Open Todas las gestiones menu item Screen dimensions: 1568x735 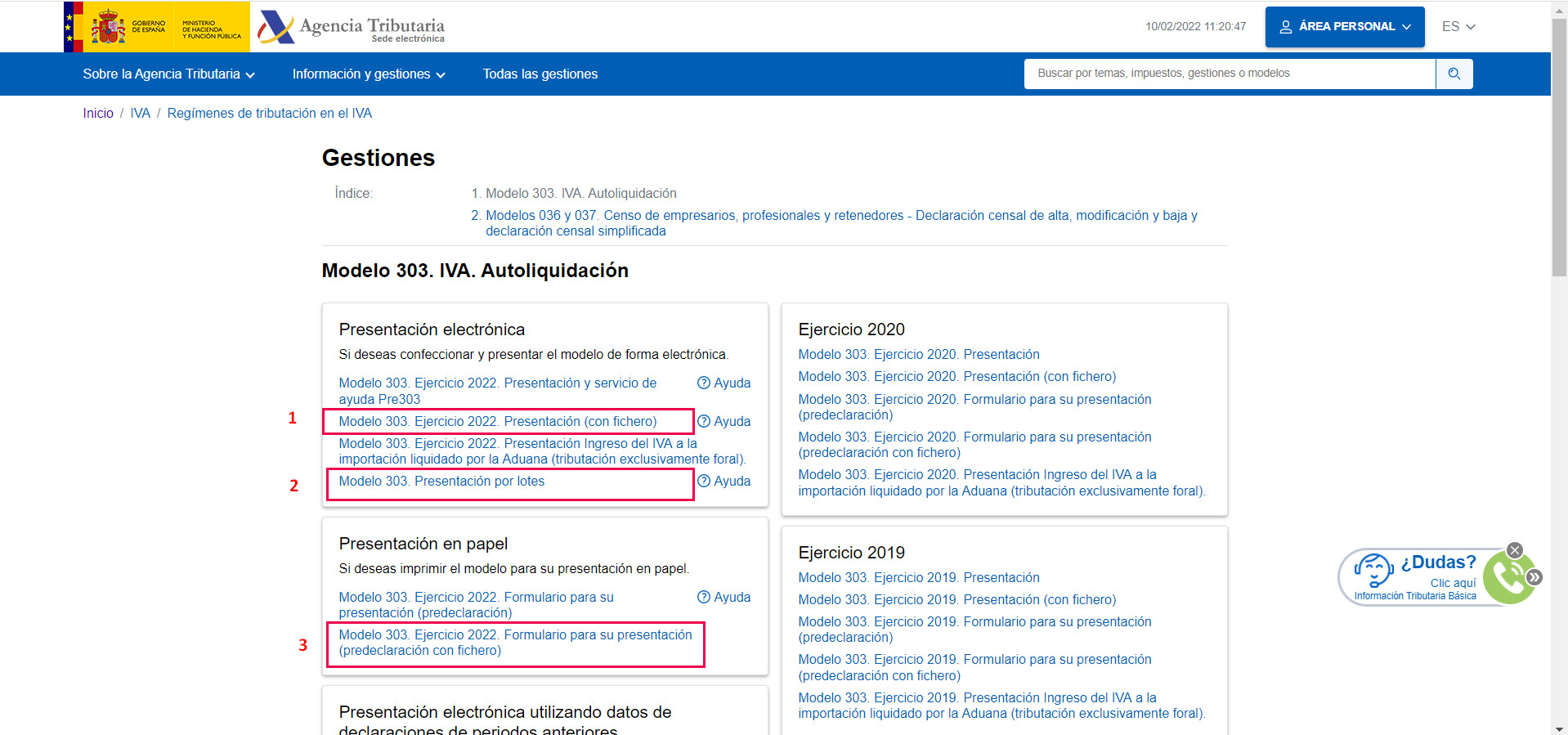tap(540, 74)
